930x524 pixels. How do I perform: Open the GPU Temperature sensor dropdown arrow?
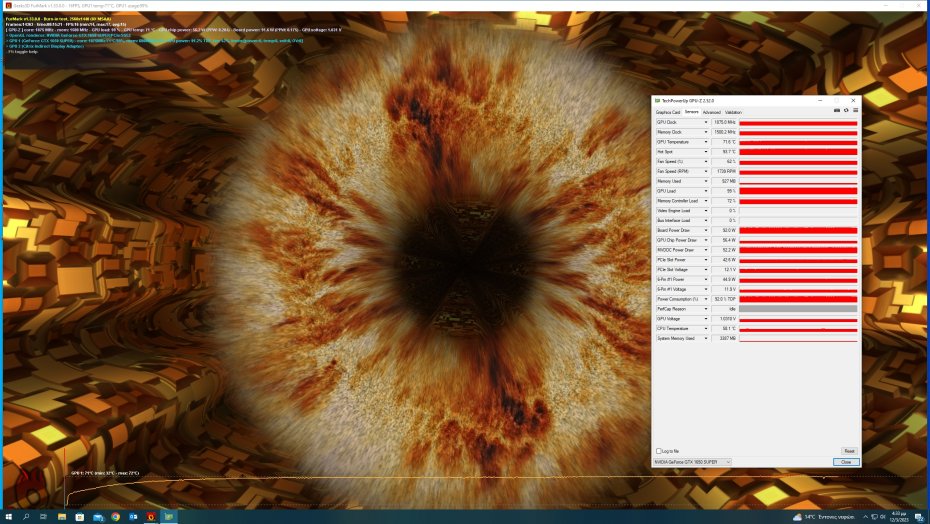706,142
